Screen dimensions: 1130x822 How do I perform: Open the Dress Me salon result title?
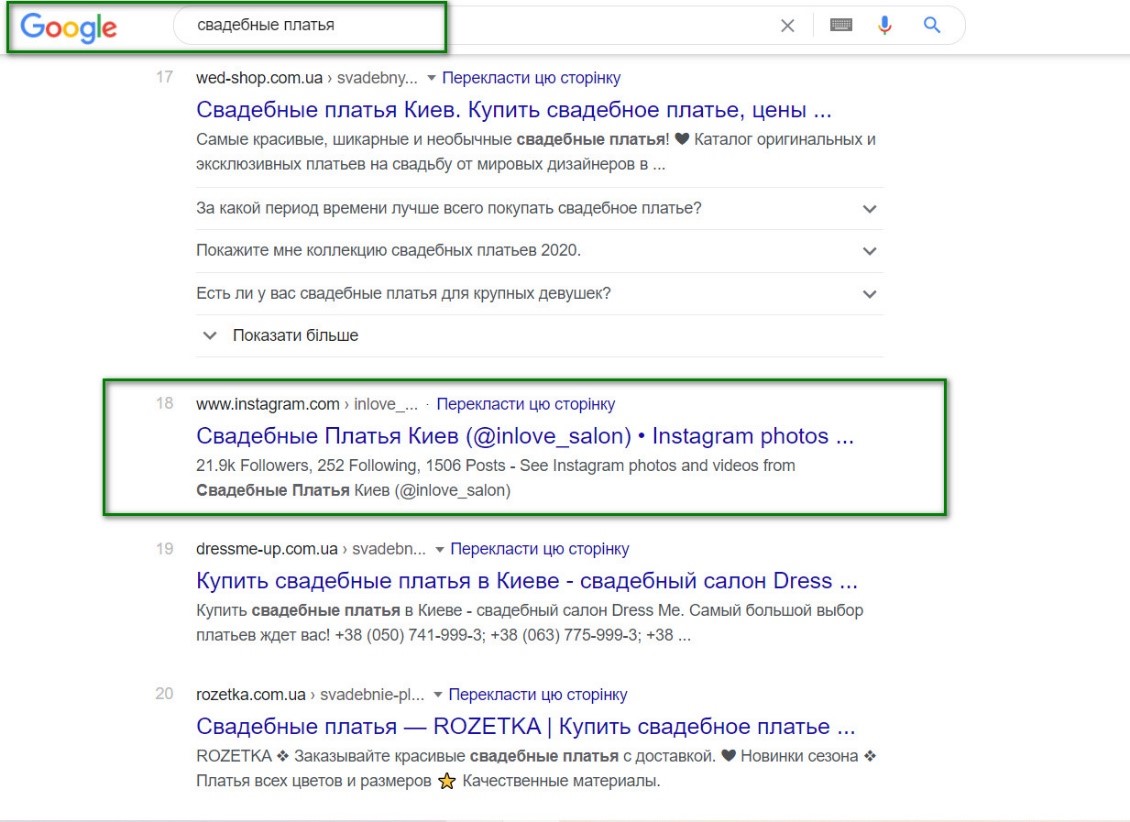[x=527, y=581]
